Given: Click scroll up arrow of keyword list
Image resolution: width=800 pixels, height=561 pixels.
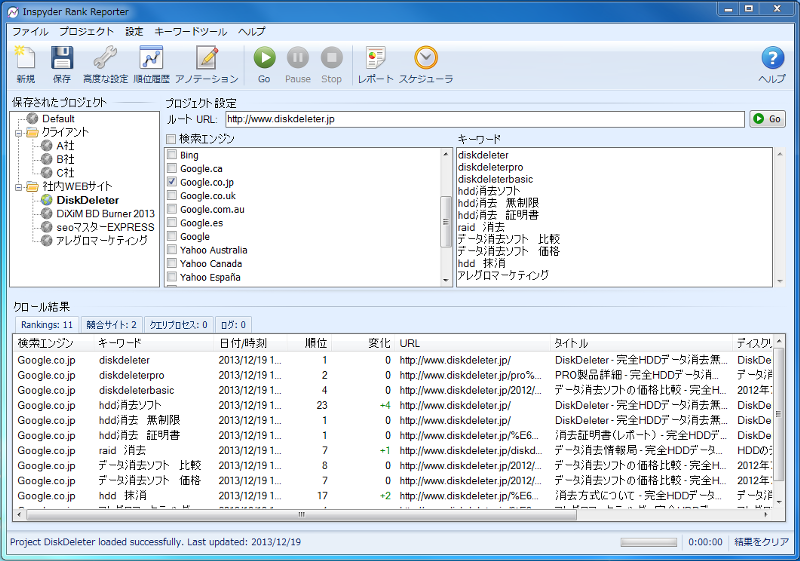Looking at the screenshot, I should (x=779, y=154).
